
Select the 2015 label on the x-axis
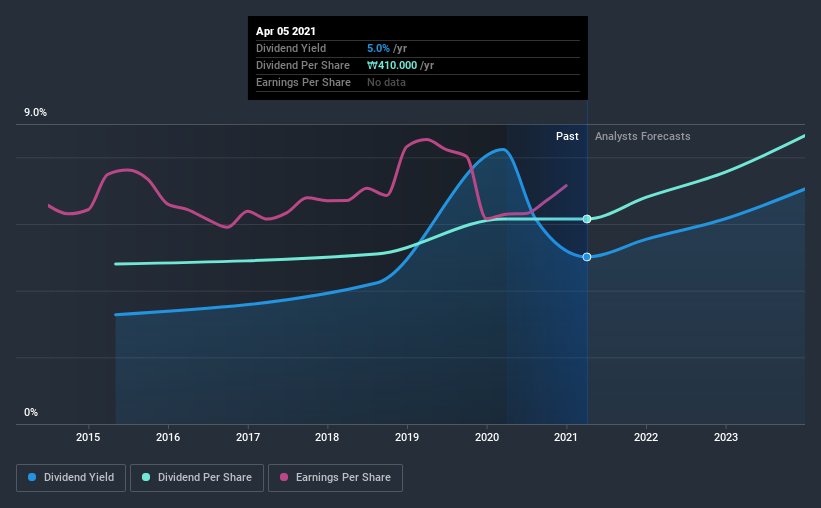pos(88,437)
